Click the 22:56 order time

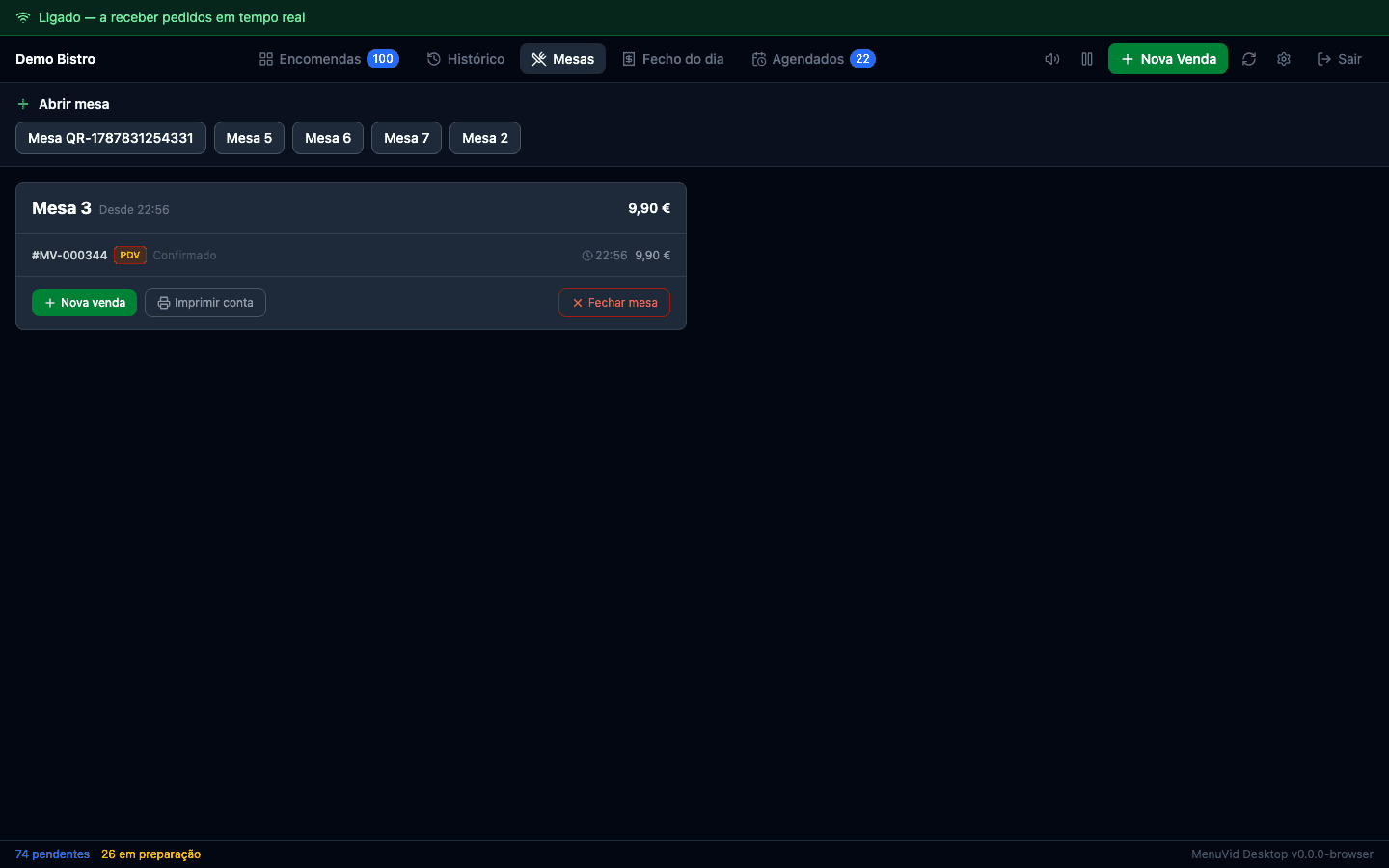[x=605, y=256]
